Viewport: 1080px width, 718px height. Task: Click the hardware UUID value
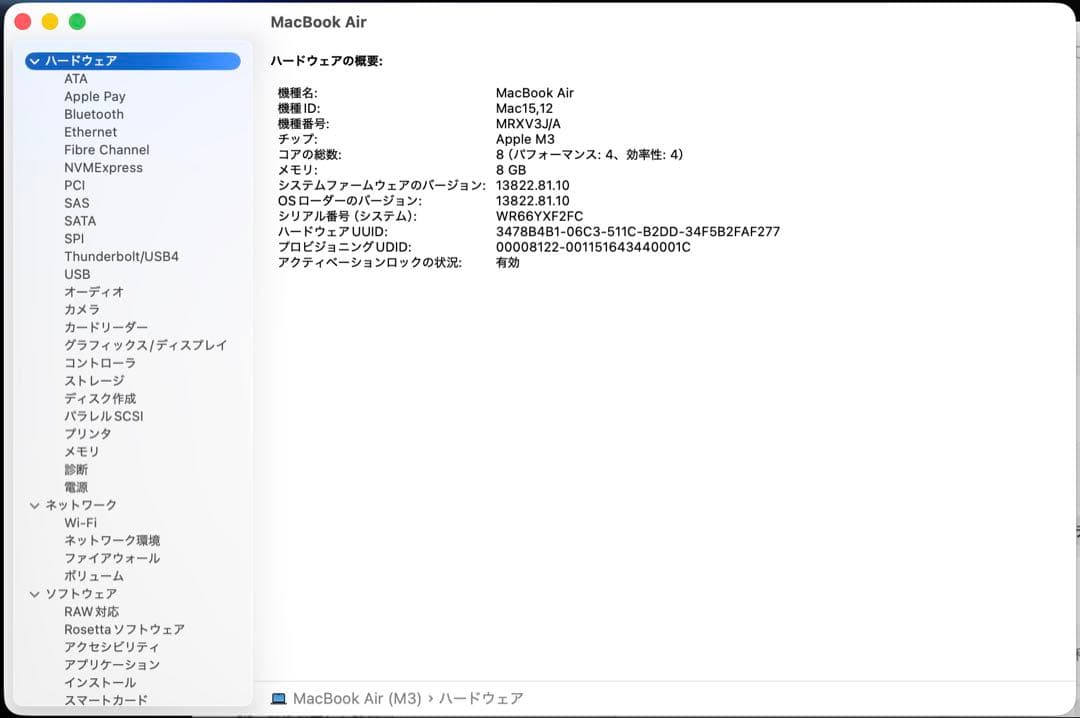(638, 232)
